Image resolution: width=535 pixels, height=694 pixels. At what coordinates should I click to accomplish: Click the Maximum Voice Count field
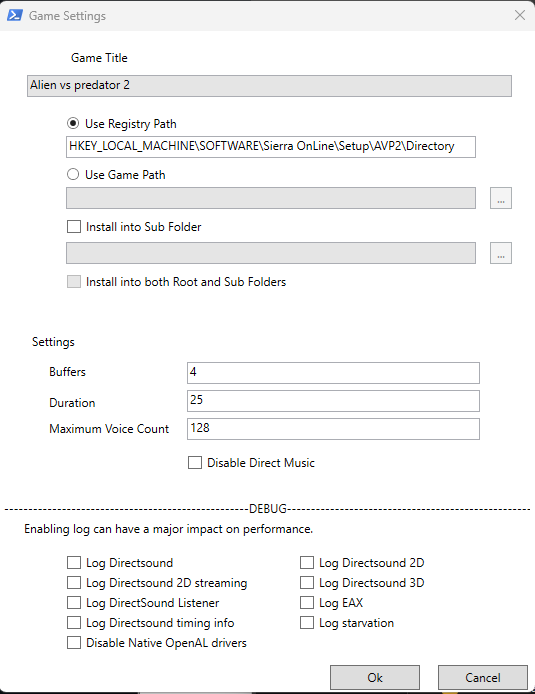point(333,428)
